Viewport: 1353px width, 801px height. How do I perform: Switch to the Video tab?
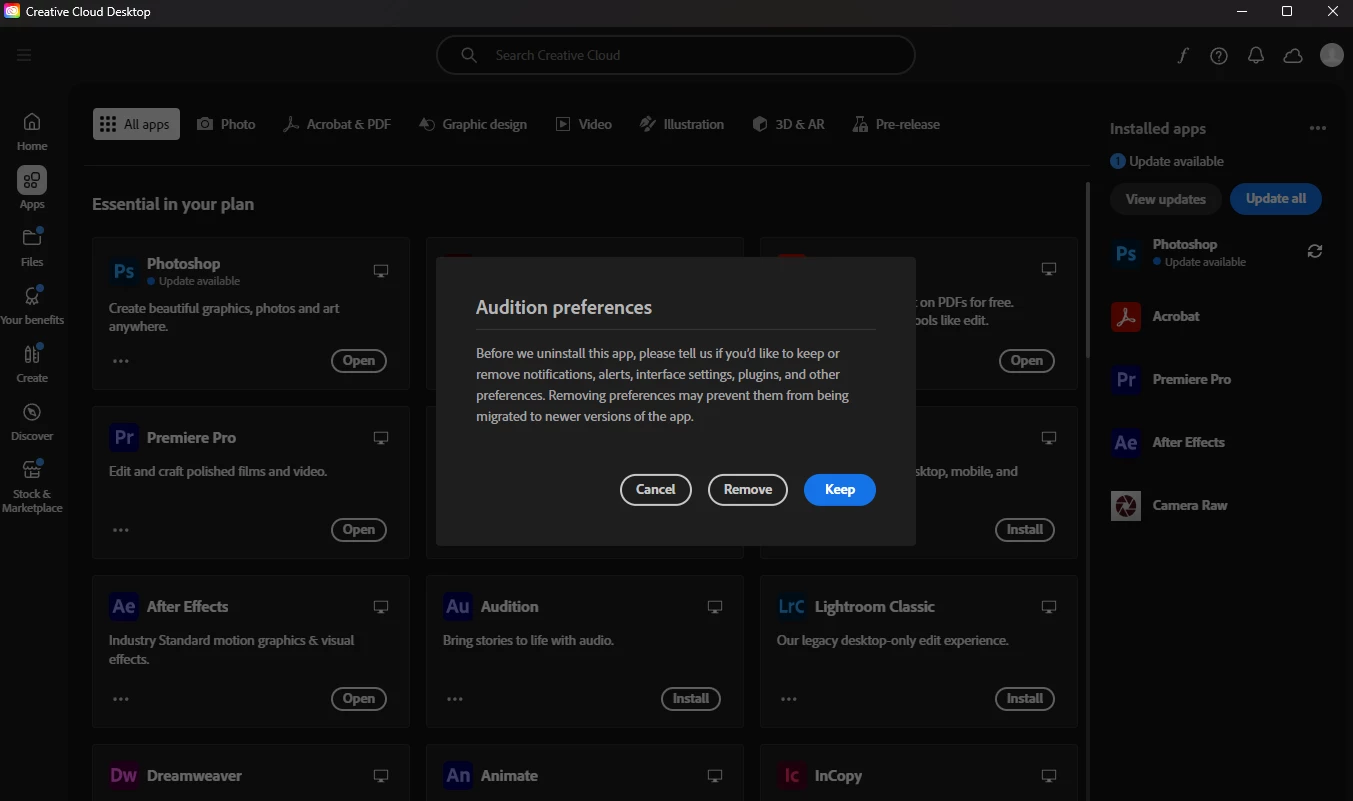pos(584,124)
